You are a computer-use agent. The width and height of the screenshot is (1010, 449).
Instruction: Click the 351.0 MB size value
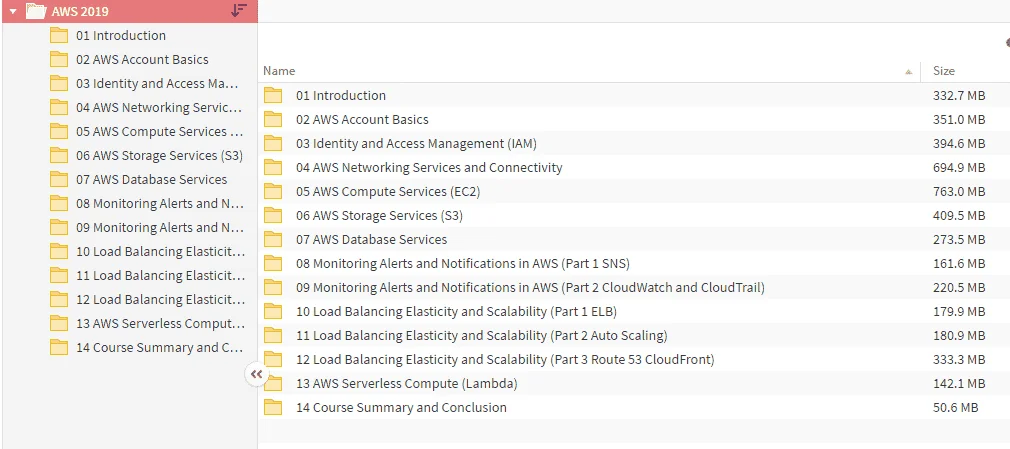959,119
